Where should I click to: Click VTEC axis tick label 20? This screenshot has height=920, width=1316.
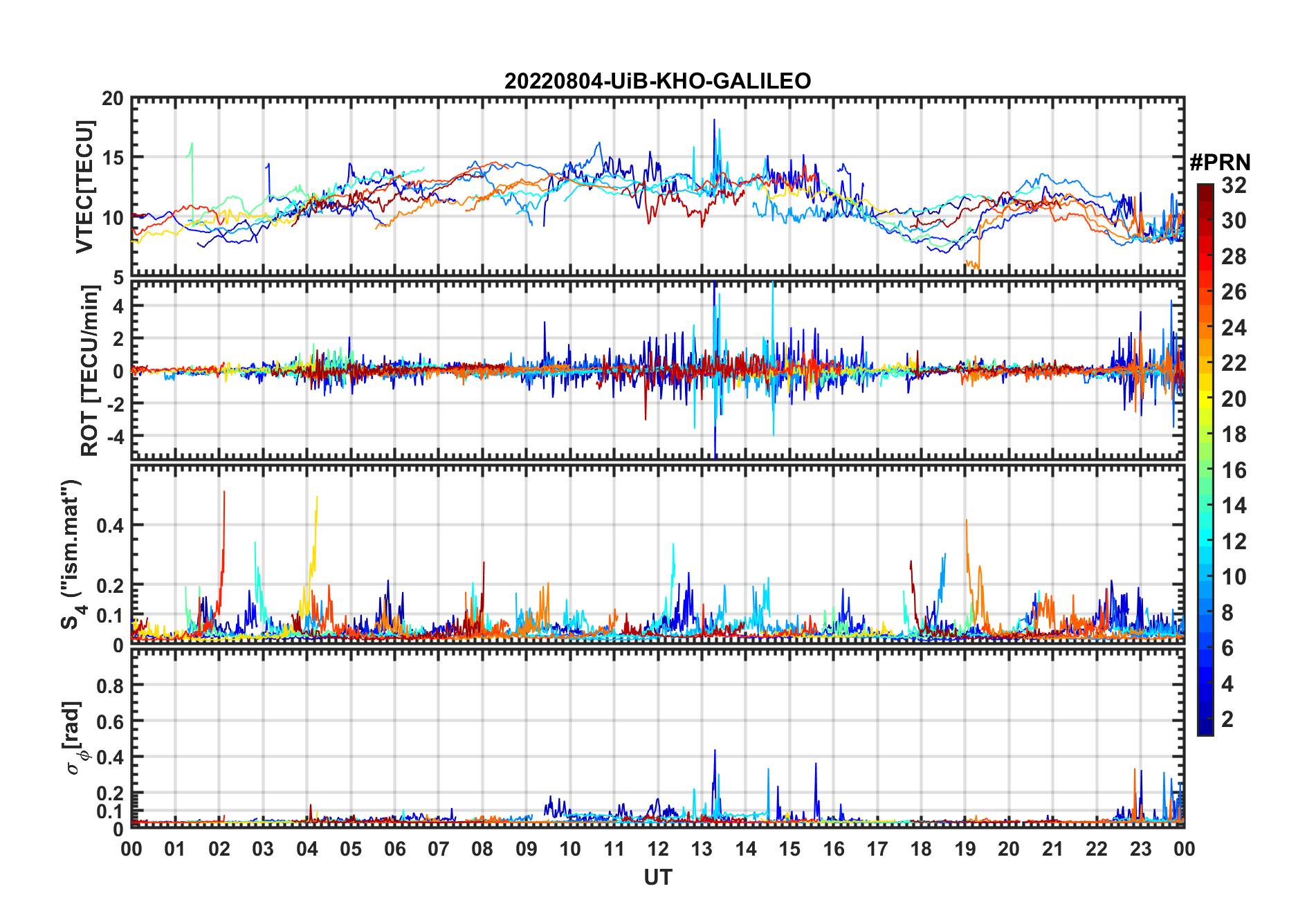(112, 99)
